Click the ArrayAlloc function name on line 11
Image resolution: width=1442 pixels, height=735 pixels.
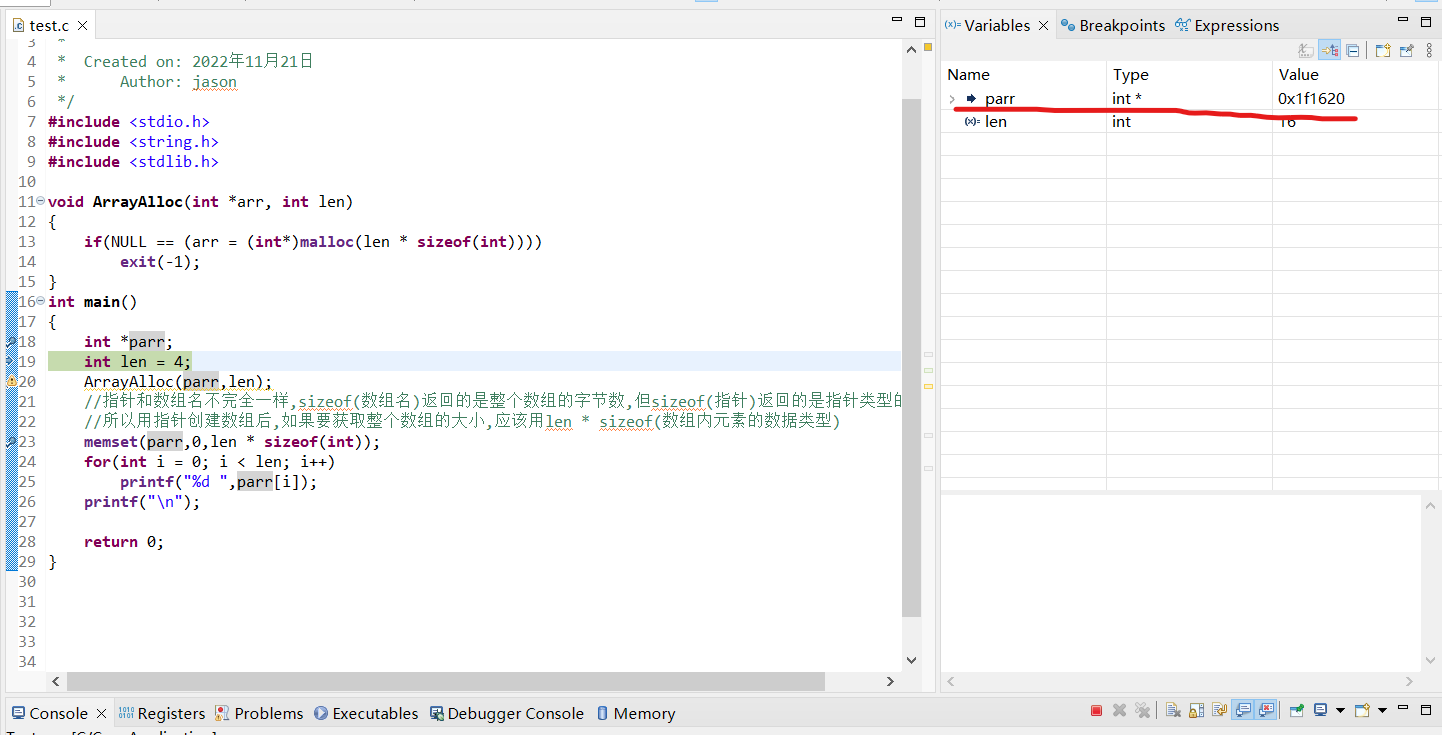point(138,202)
